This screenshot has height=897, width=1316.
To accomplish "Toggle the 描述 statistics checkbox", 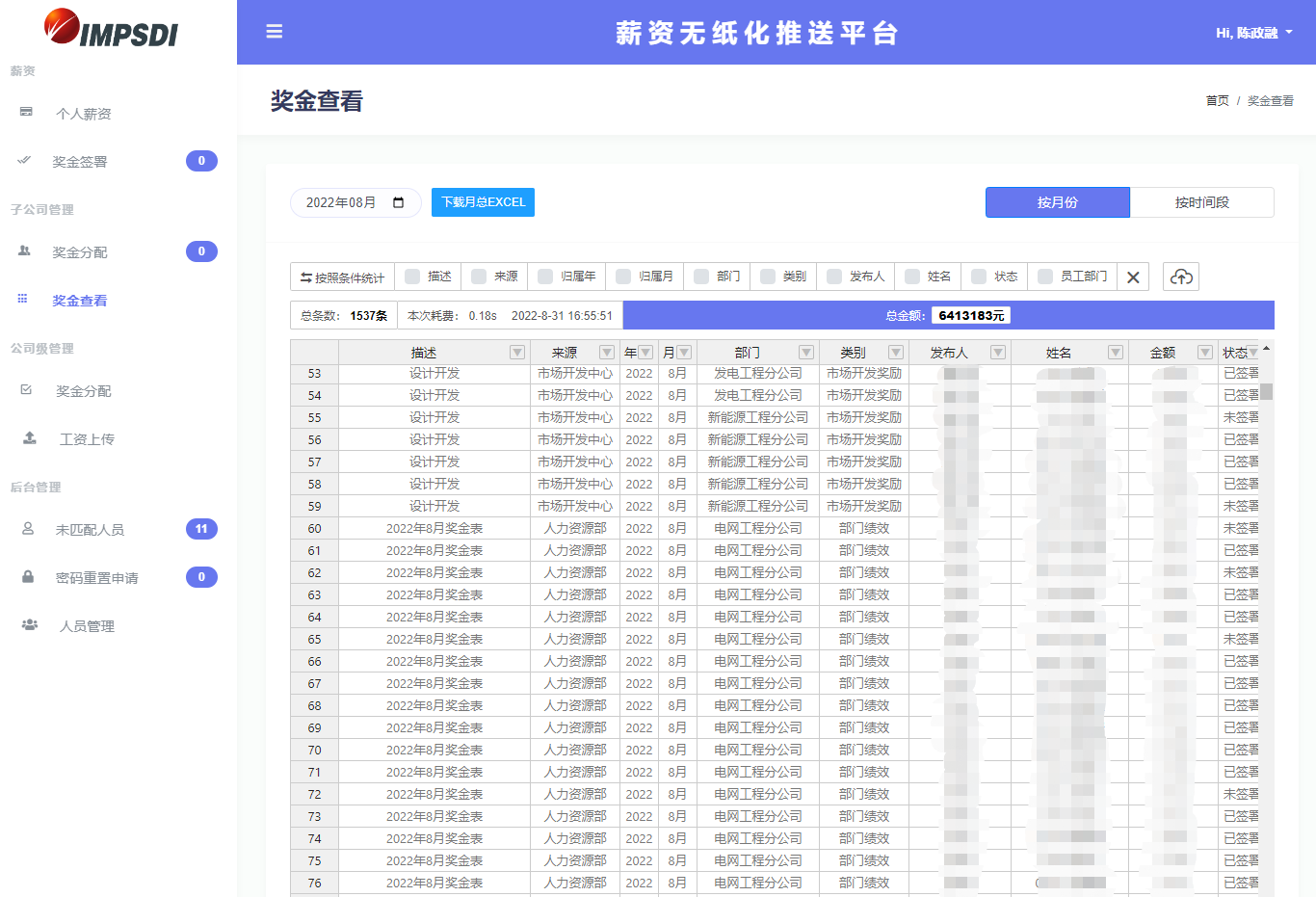I will [412, 277].
